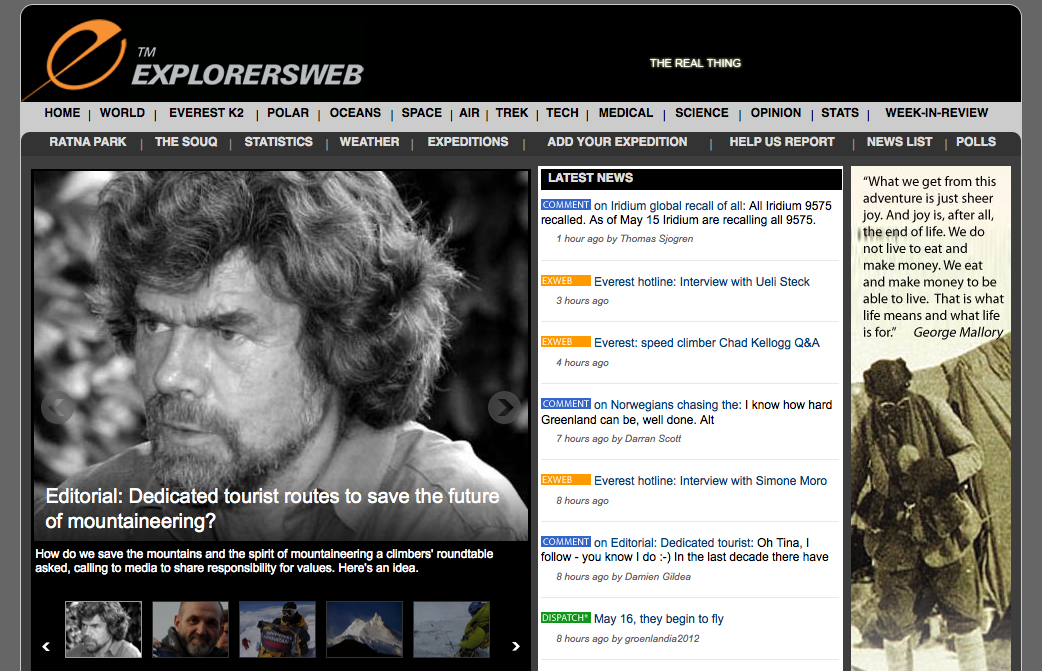Viewport: 1042px width, 671px height.
Task: Open the WEATHER tab in sub-navigation
Action: [x=369, y=142]
